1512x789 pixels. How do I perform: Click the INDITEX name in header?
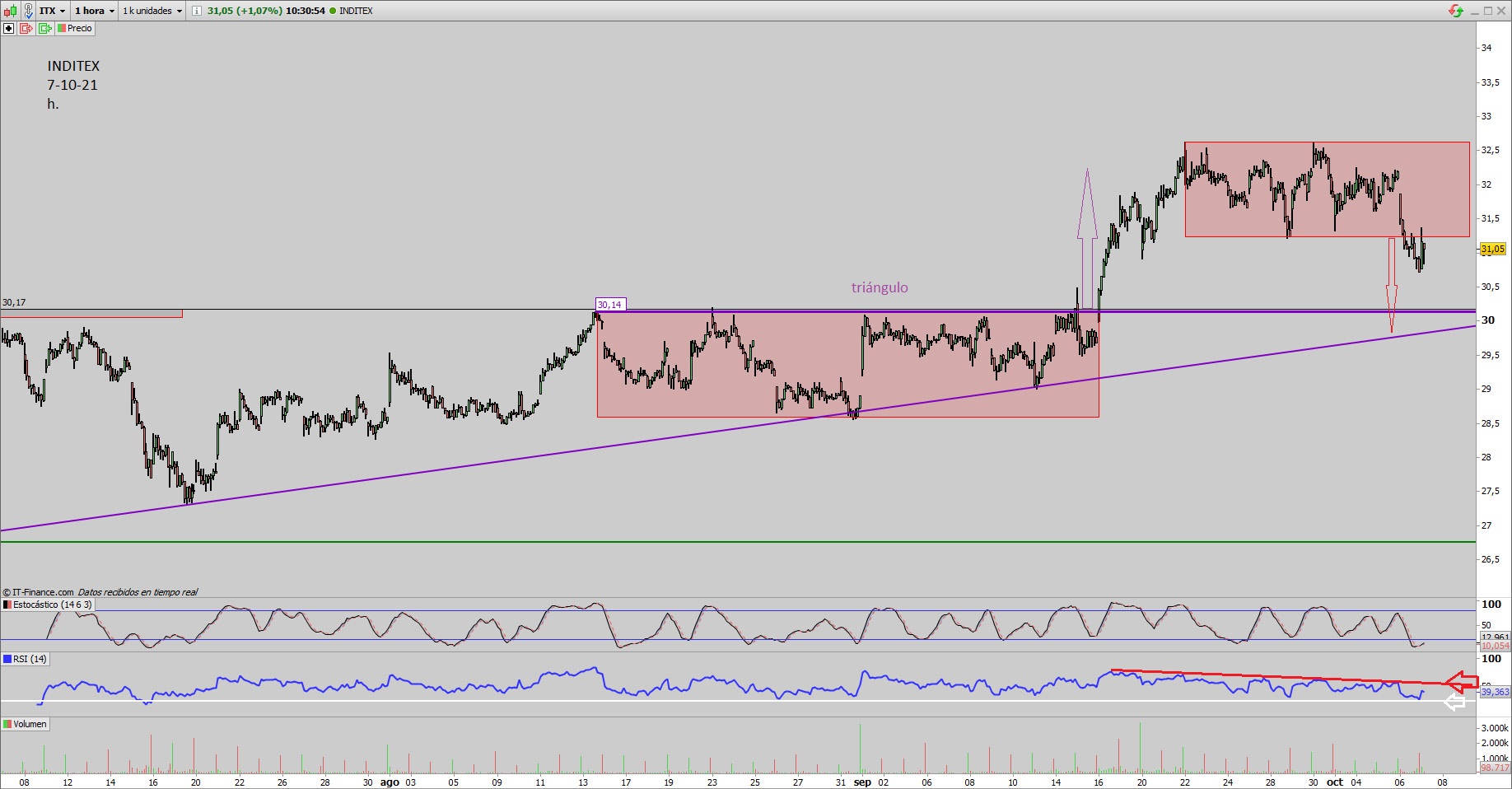click(x=356, y=11)
